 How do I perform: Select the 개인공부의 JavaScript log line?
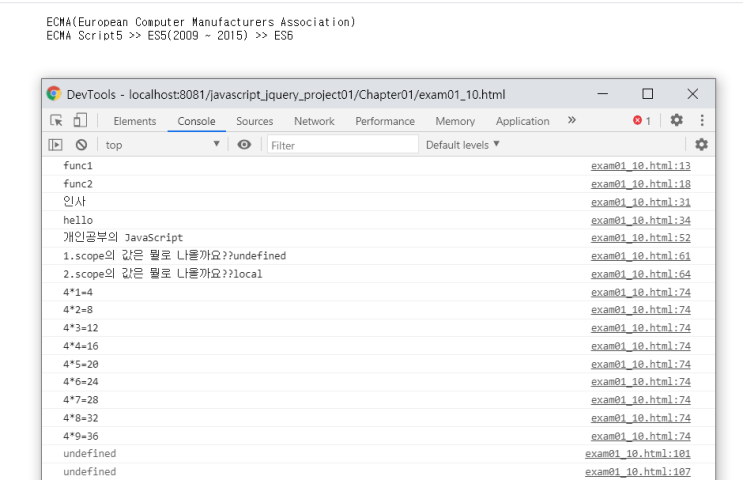pyautogui.click(x=123, y=237)
